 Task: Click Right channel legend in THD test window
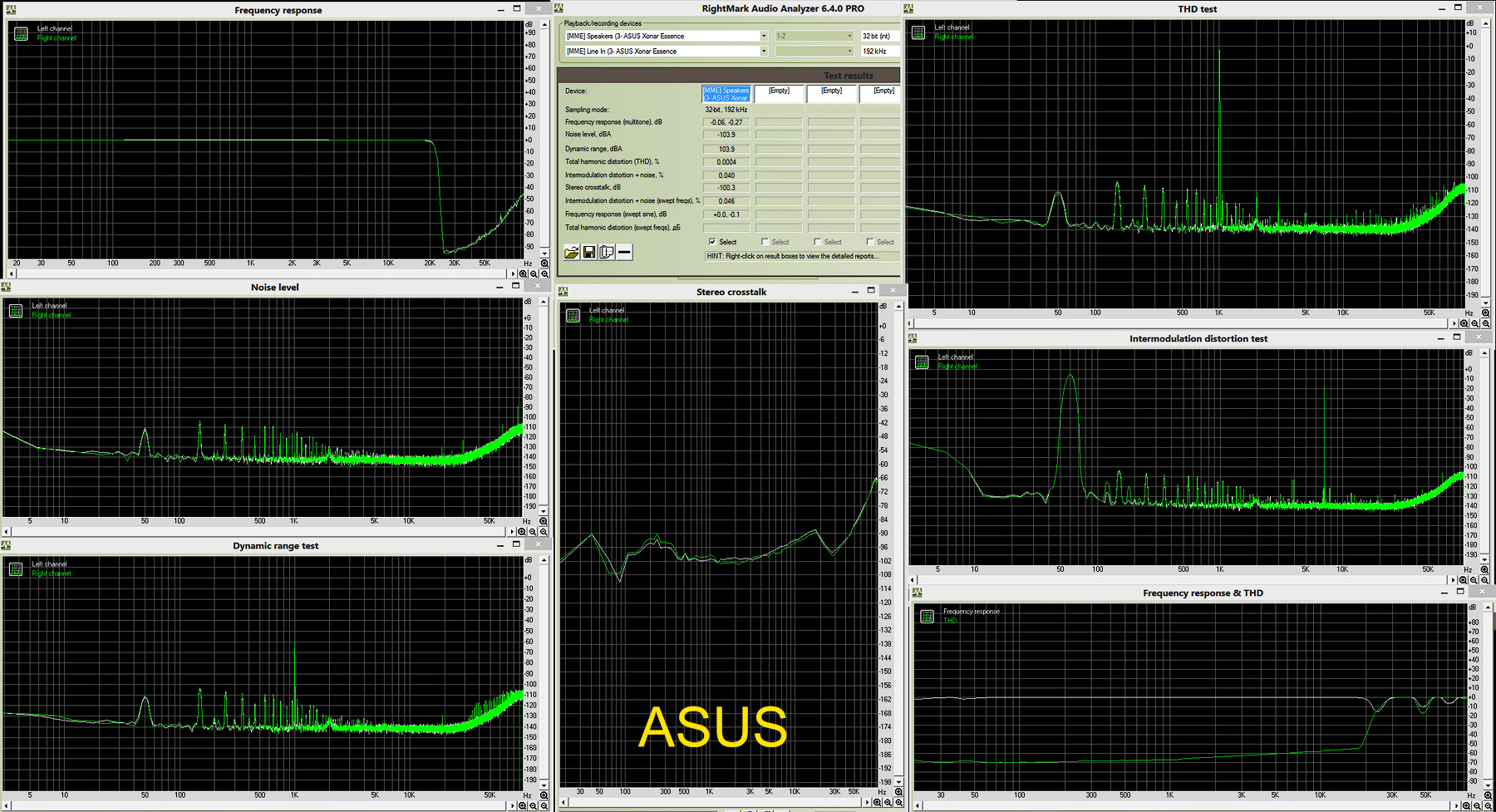pyautogui.click(x=953, y=37)
